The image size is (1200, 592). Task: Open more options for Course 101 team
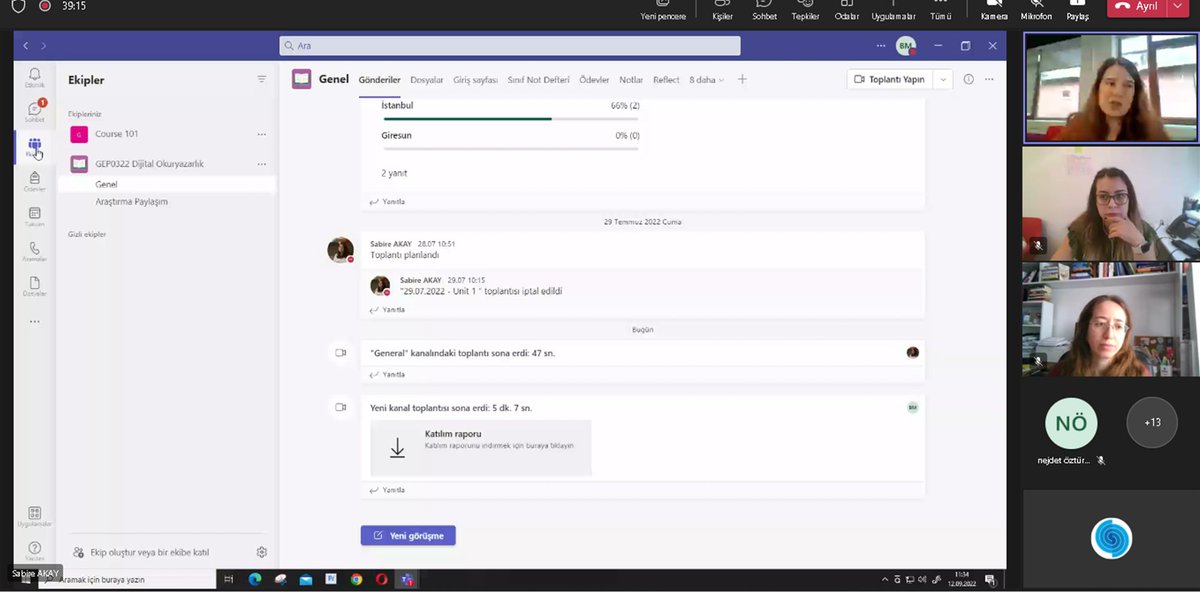[262, 134]
